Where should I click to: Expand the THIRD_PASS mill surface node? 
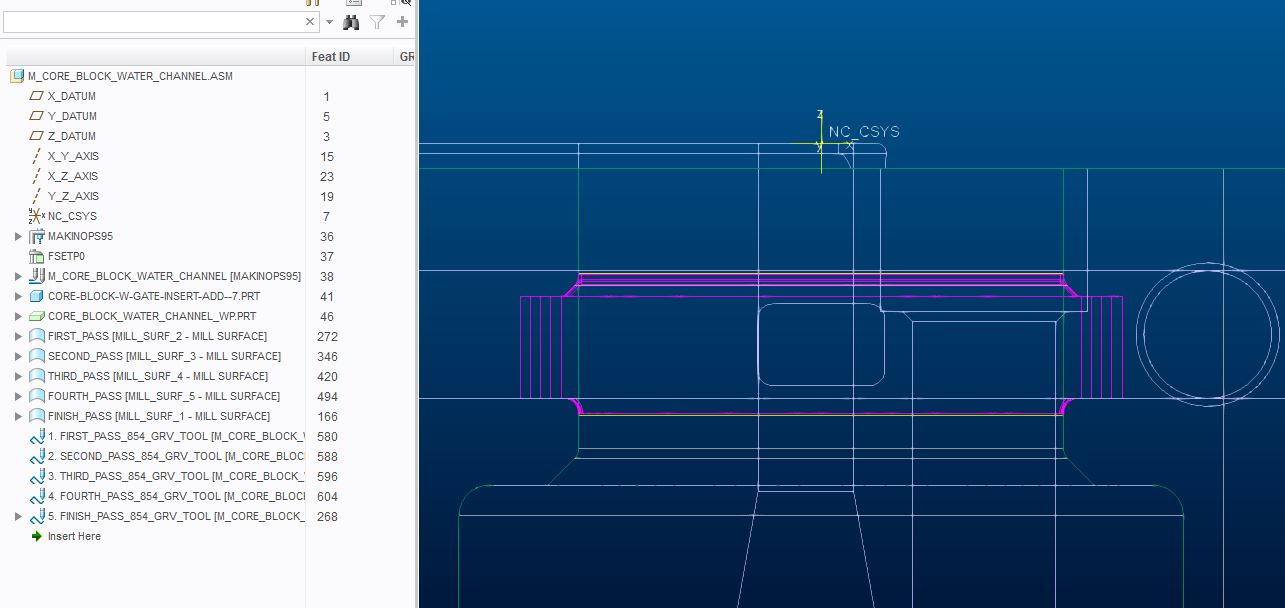(x=18, y=376)
